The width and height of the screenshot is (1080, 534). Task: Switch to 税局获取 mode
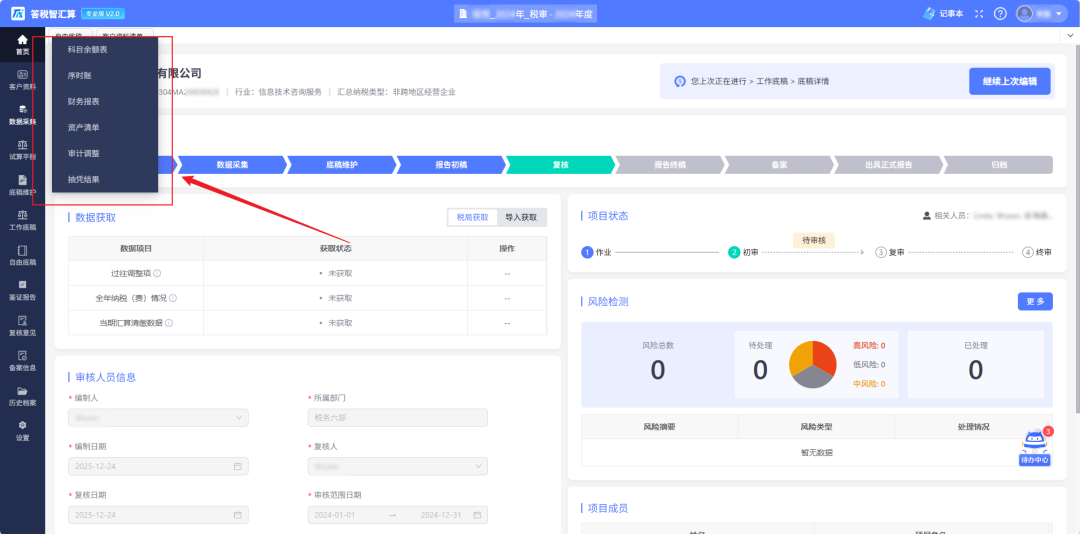tap(473, 217)
